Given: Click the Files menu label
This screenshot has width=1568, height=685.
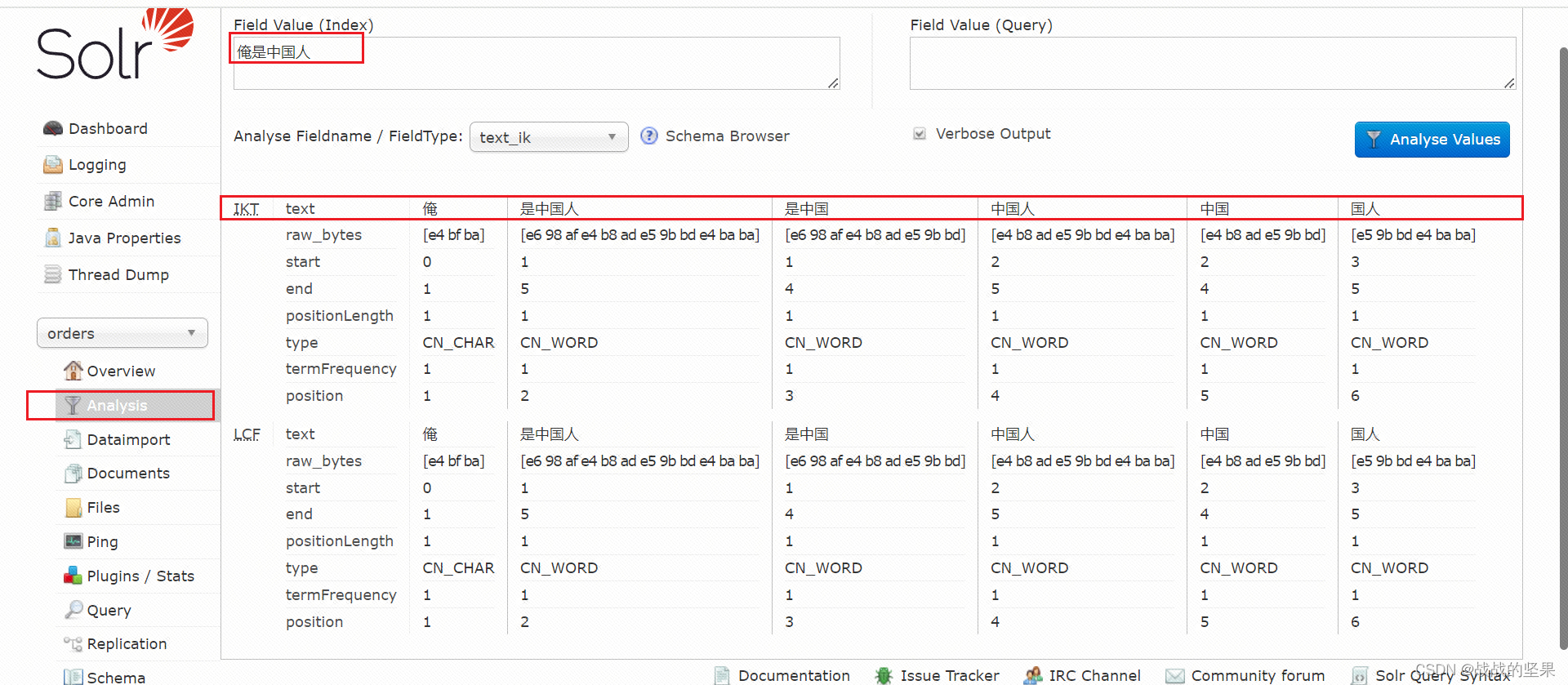Looking at the screenshot, I should point(104,508).
